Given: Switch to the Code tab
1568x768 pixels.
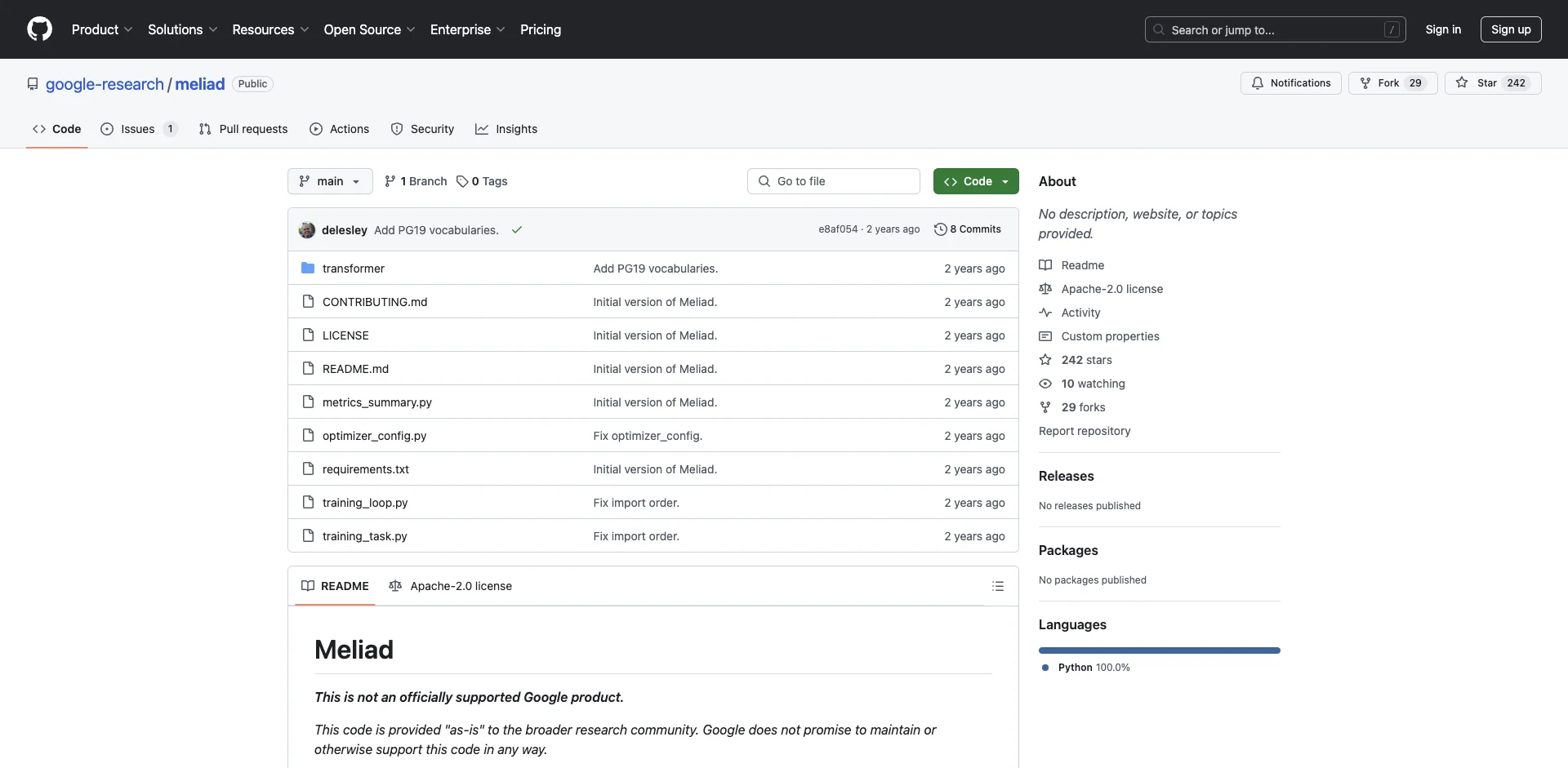Looking at the screenshot, I should tap(57, 129).
